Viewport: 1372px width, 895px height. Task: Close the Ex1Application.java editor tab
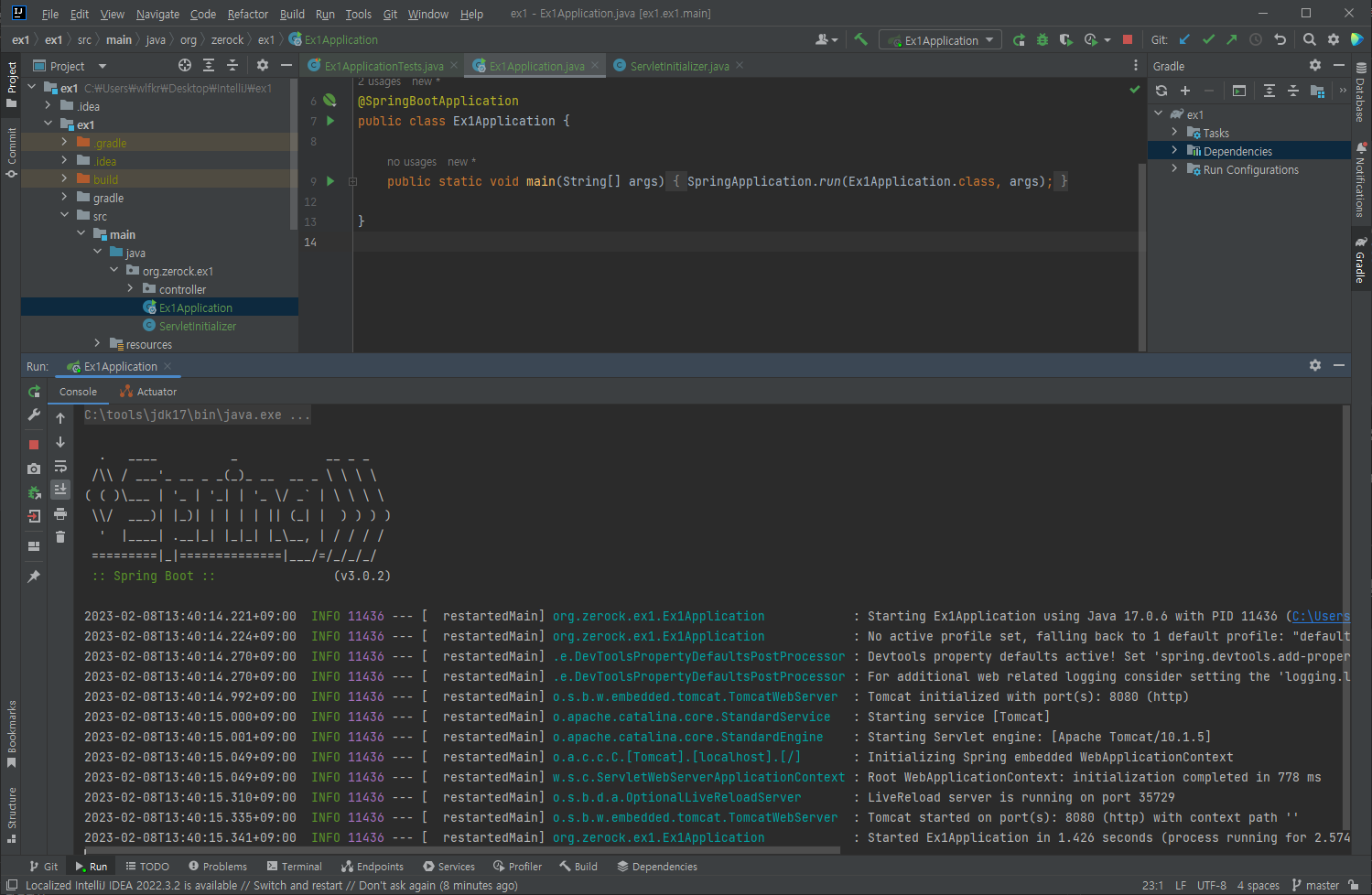pyautogui.click(x=595, y=65)
